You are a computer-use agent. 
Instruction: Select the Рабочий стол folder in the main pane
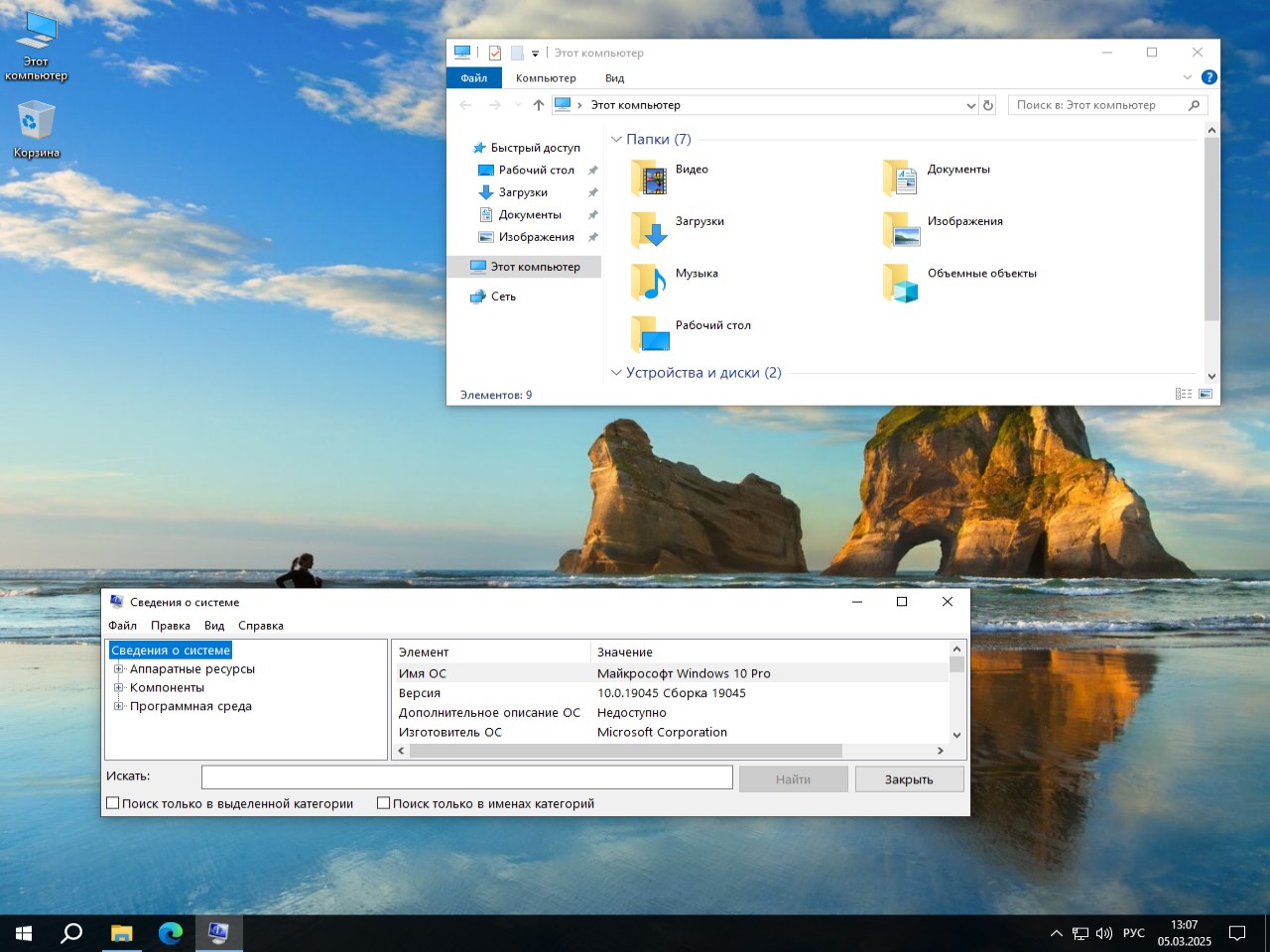[651, 334]
